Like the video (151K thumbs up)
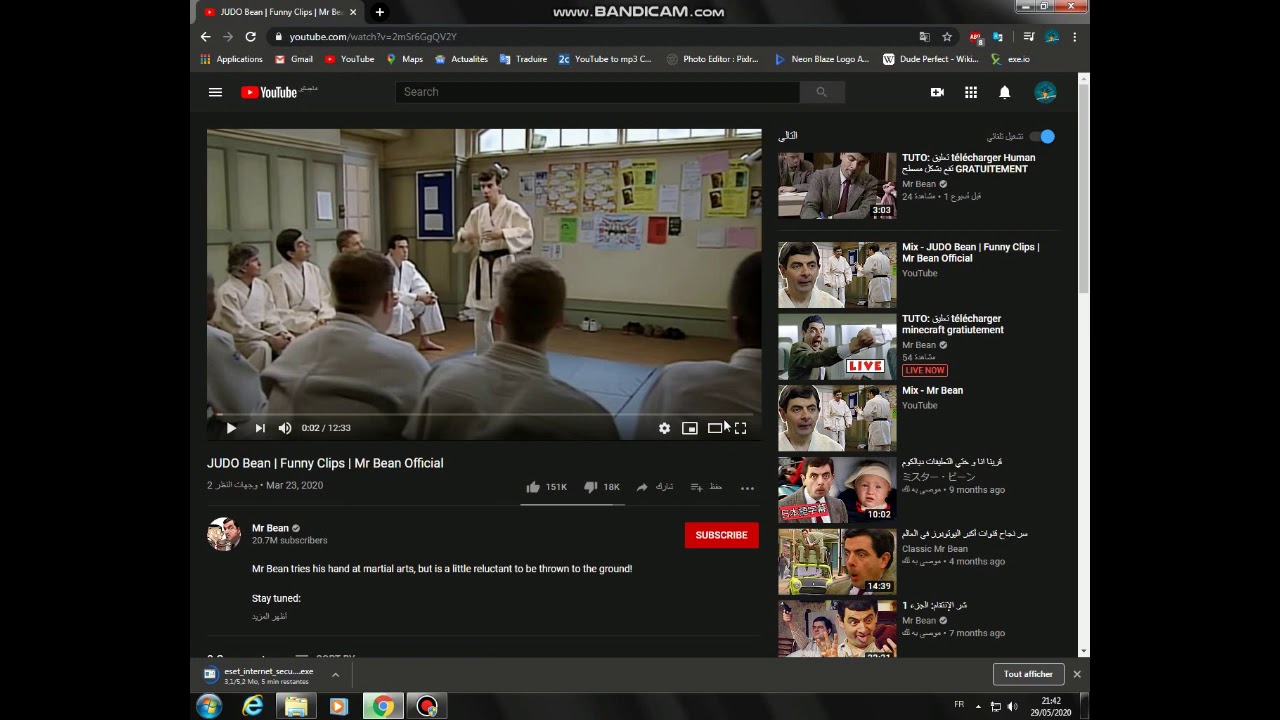 tap(547, 487)
